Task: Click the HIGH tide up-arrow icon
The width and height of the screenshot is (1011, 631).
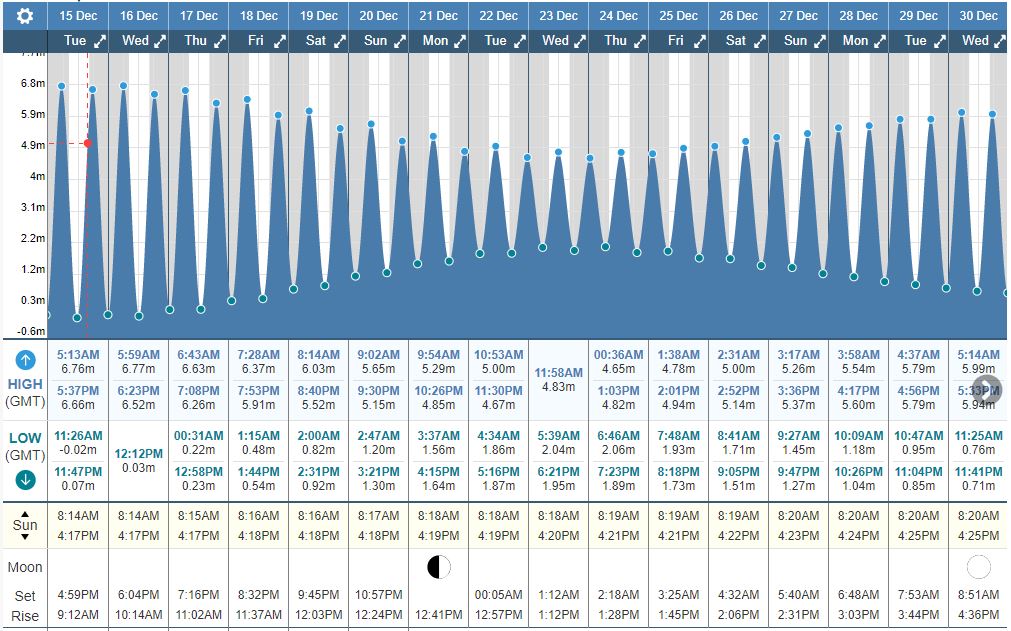Action: (25, 361)
